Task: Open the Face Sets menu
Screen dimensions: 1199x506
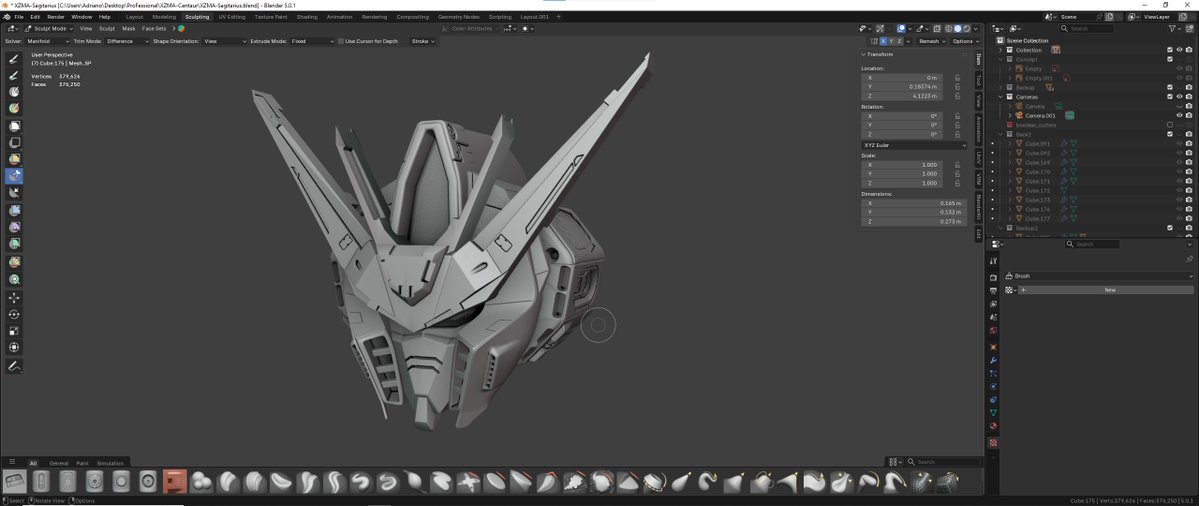Action: click(154, 28)
